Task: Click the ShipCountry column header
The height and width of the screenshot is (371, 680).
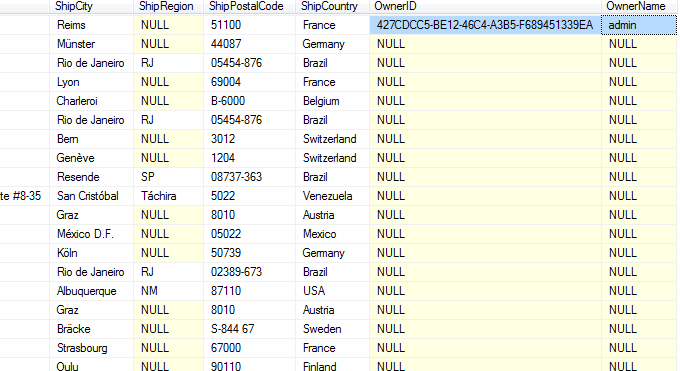Action: [333, 6]
